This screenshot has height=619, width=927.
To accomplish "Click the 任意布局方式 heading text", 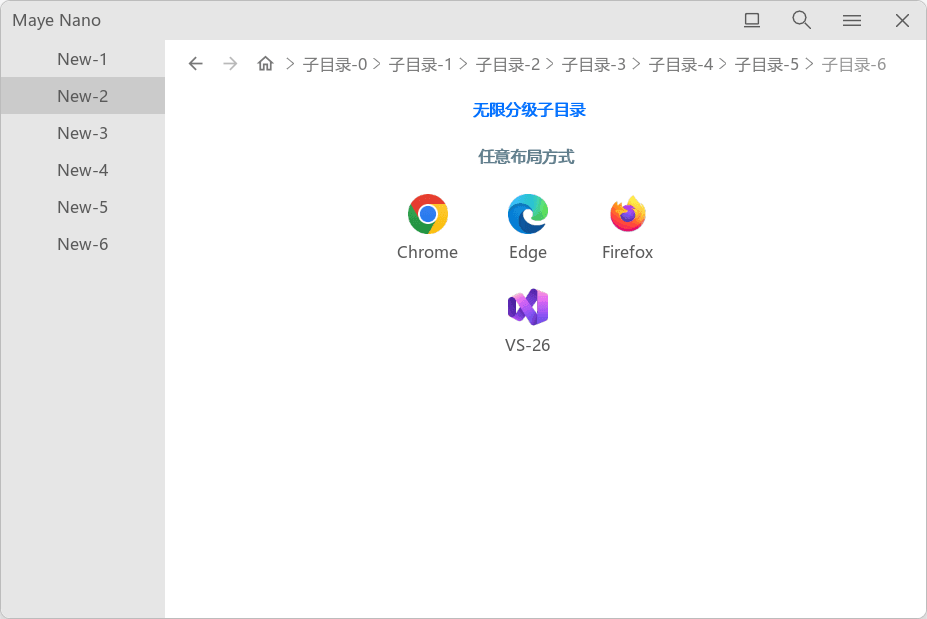I will coord(526,157).
